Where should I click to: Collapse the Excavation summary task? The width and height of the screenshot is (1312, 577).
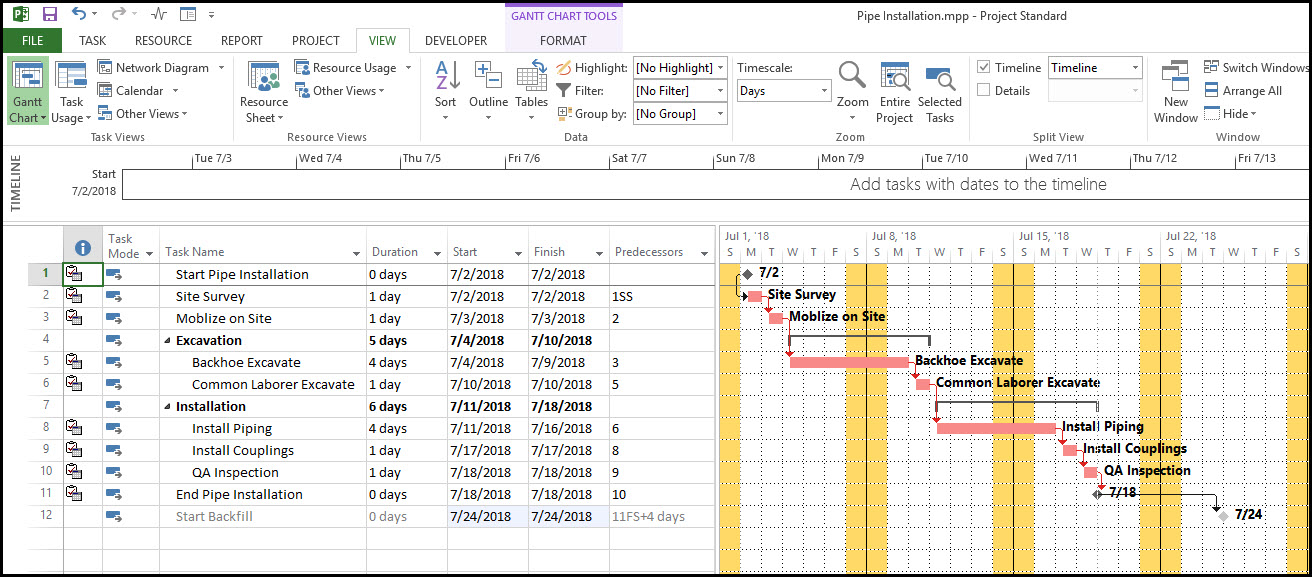click(168, 341)
